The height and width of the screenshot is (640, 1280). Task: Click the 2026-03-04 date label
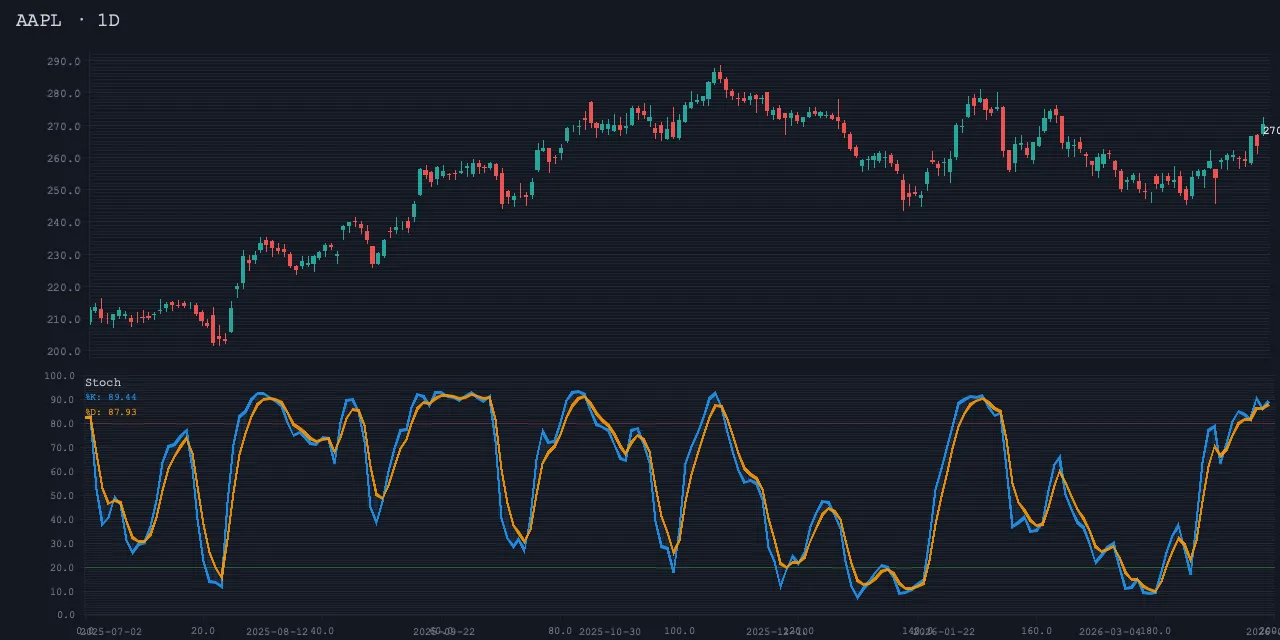1110,632
